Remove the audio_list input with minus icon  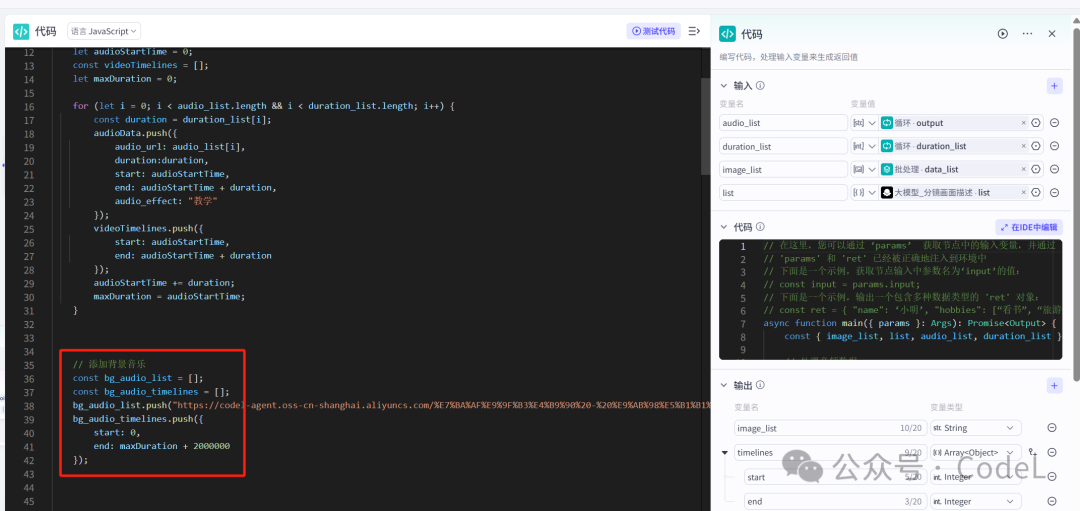(1054, 123)
